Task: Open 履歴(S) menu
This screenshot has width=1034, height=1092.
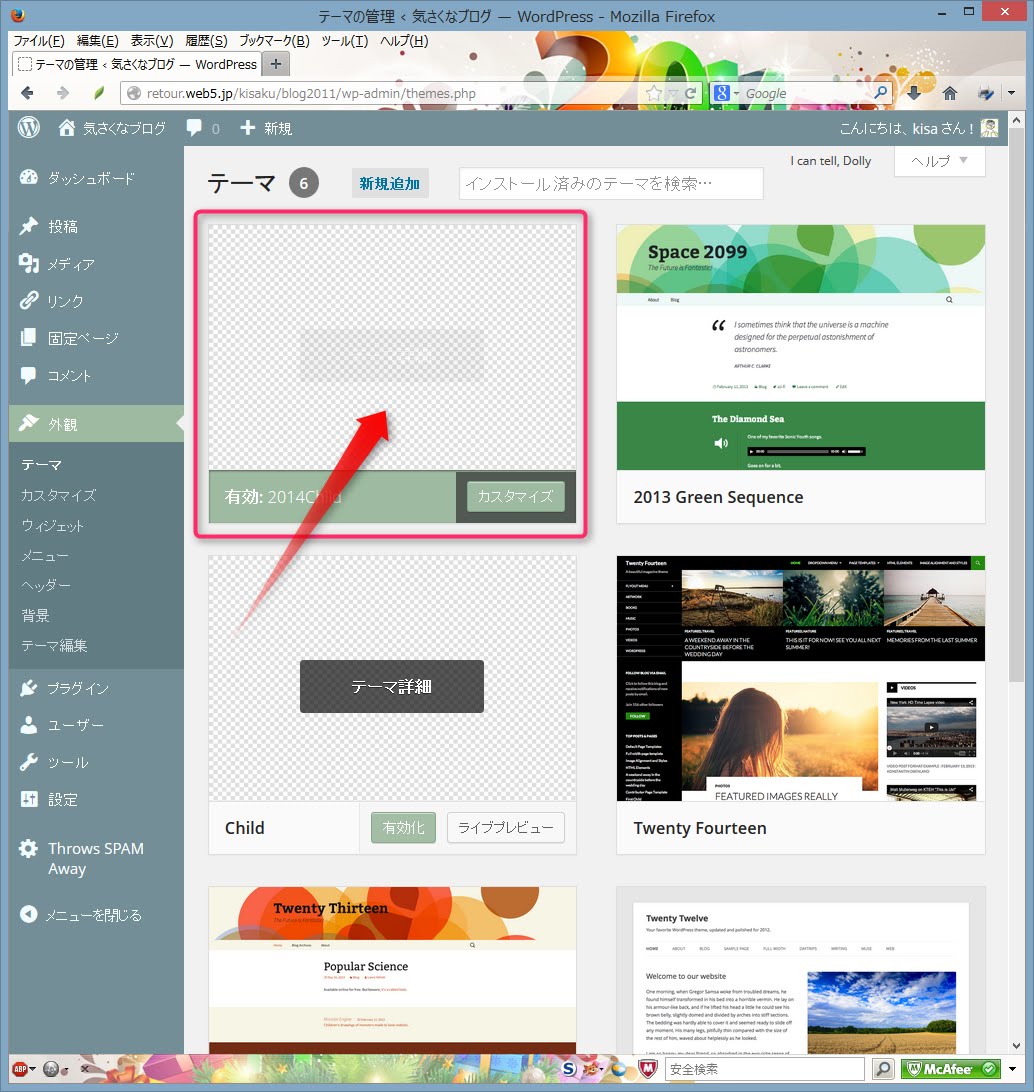Action: click(206, 41)
